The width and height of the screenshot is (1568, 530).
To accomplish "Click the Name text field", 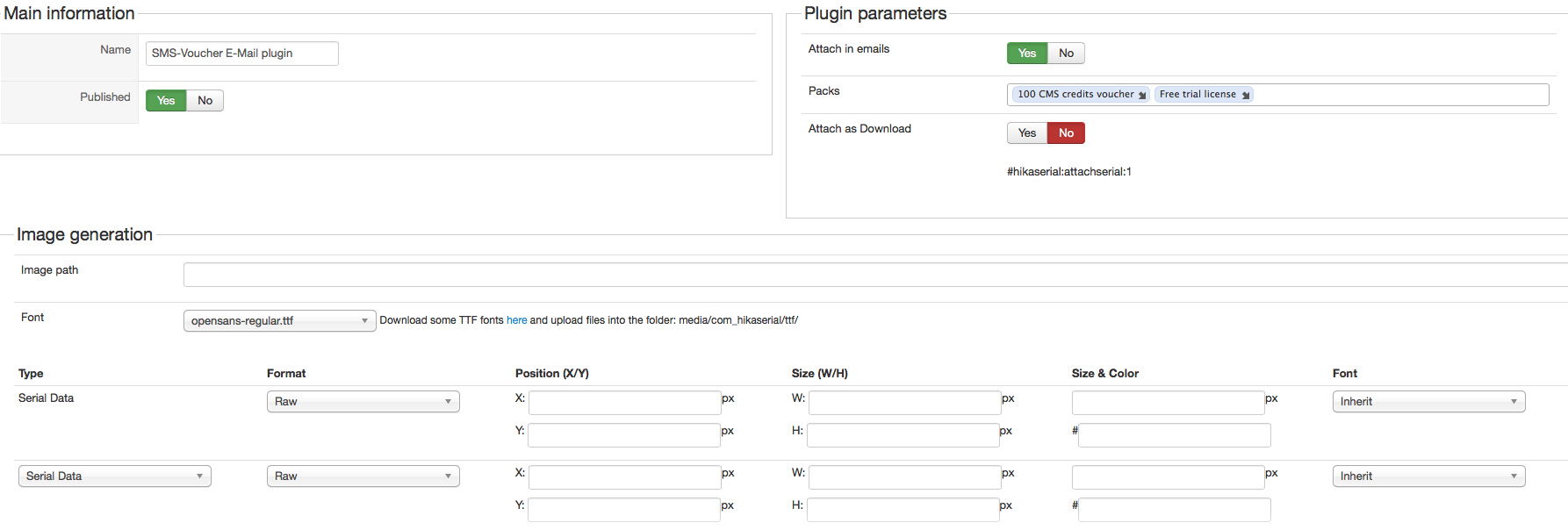I will point(241,54).
